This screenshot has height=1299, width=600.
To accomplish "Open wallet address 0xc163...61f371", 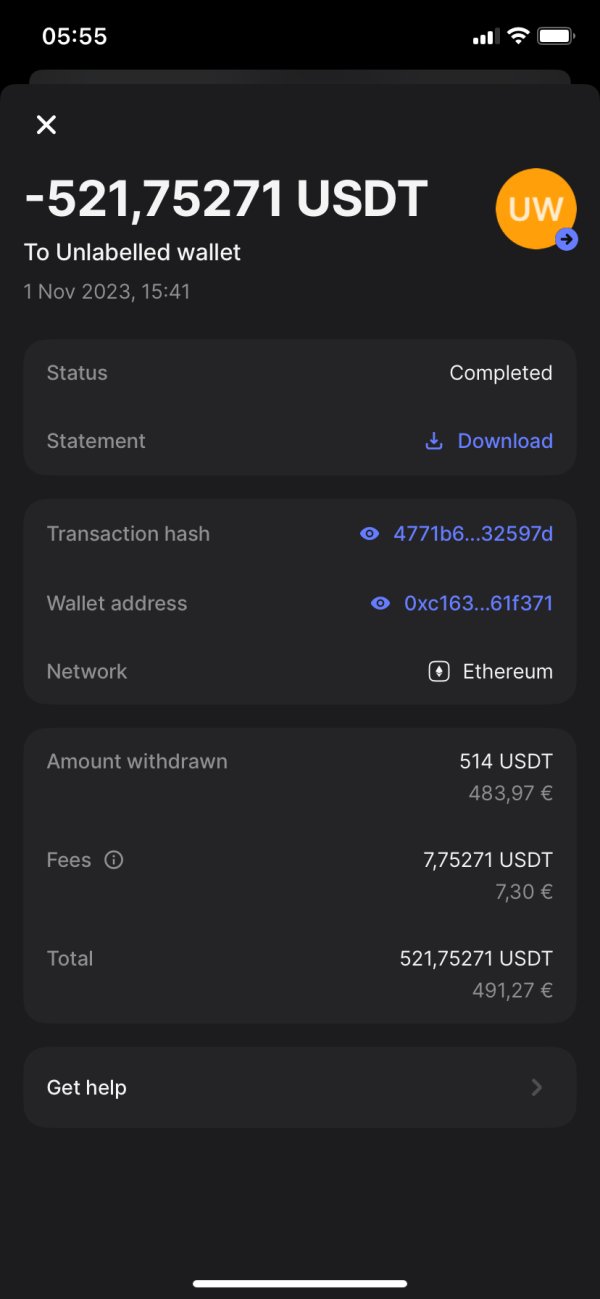I will pyautogui.click(x=478, y=604).
